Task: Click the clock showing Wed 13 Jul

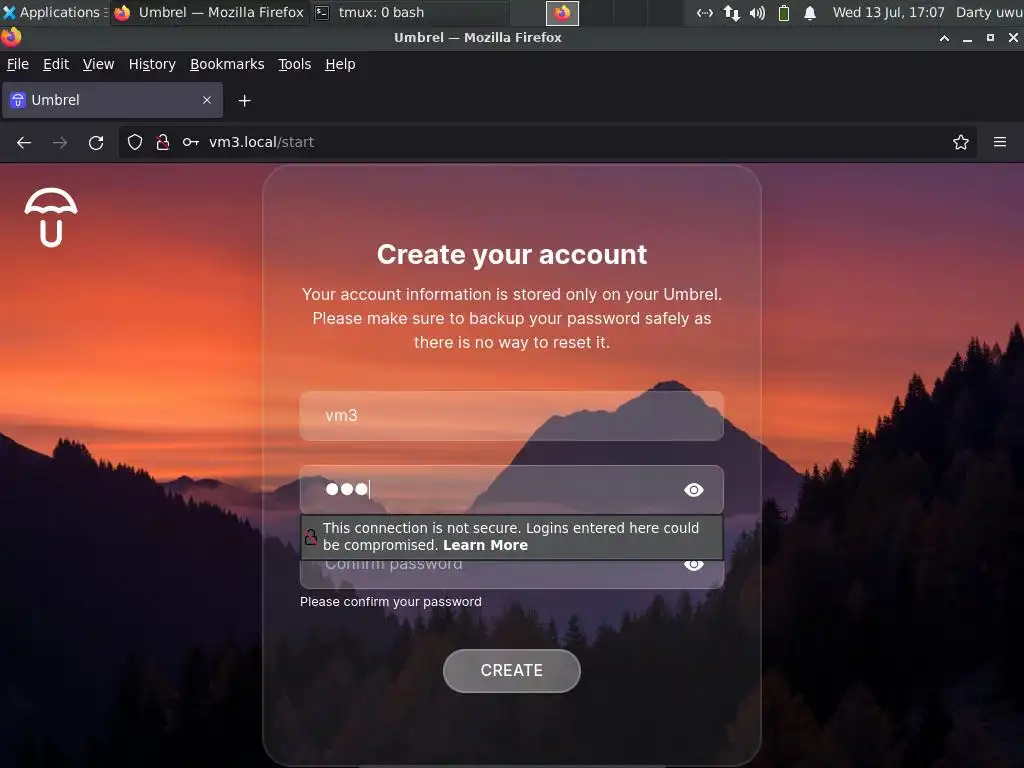Action: click(888, 12)
